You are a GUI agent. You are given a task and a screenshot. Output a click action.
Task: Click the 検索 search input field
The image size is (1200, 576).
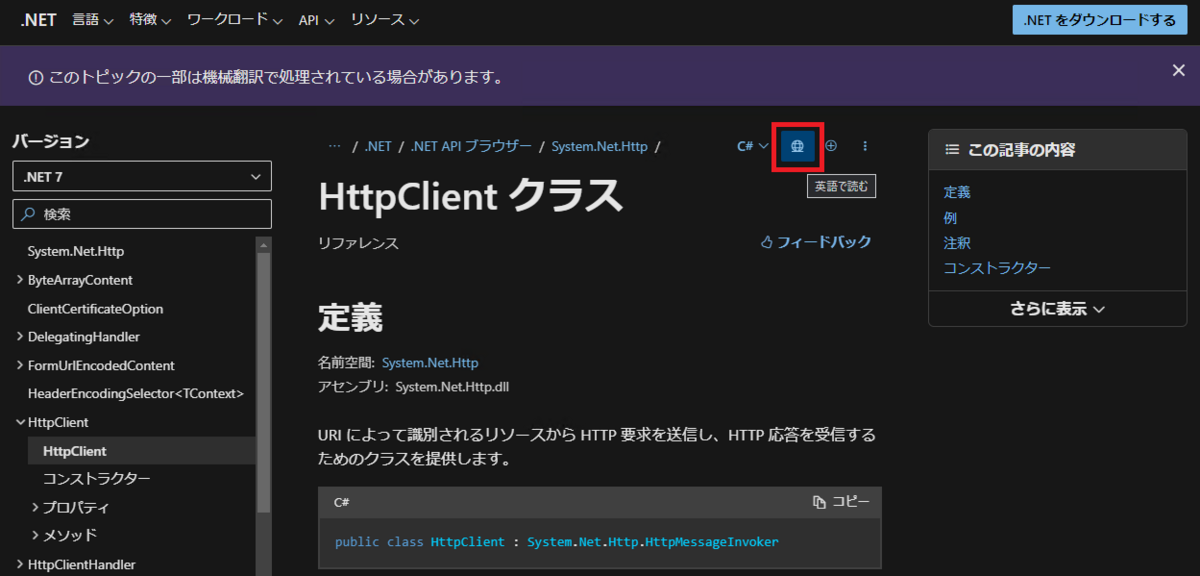142,214
